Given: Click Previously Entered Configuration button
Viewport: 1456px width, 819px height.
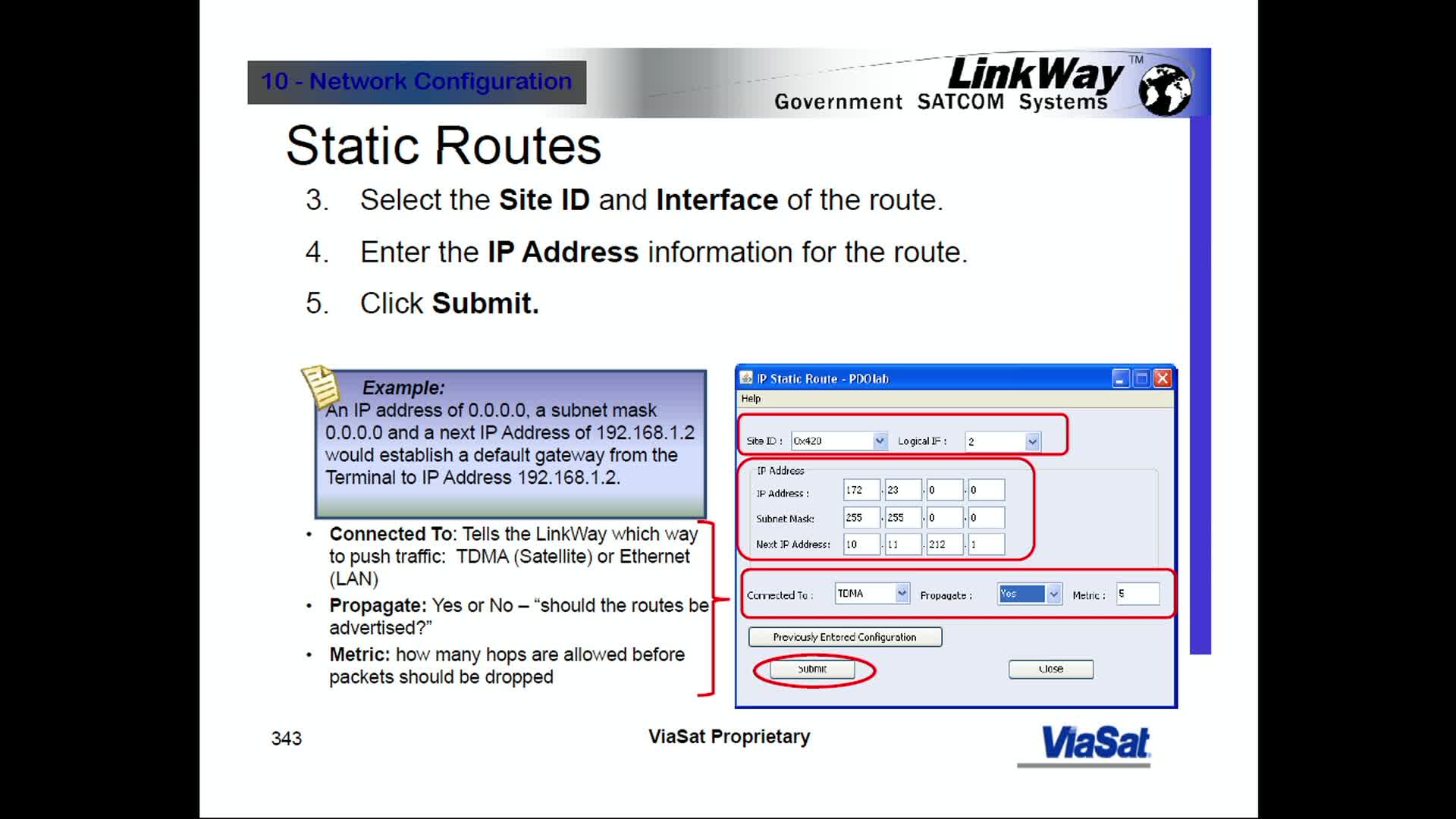Looking at the screenshot, I should coord(843,637).
